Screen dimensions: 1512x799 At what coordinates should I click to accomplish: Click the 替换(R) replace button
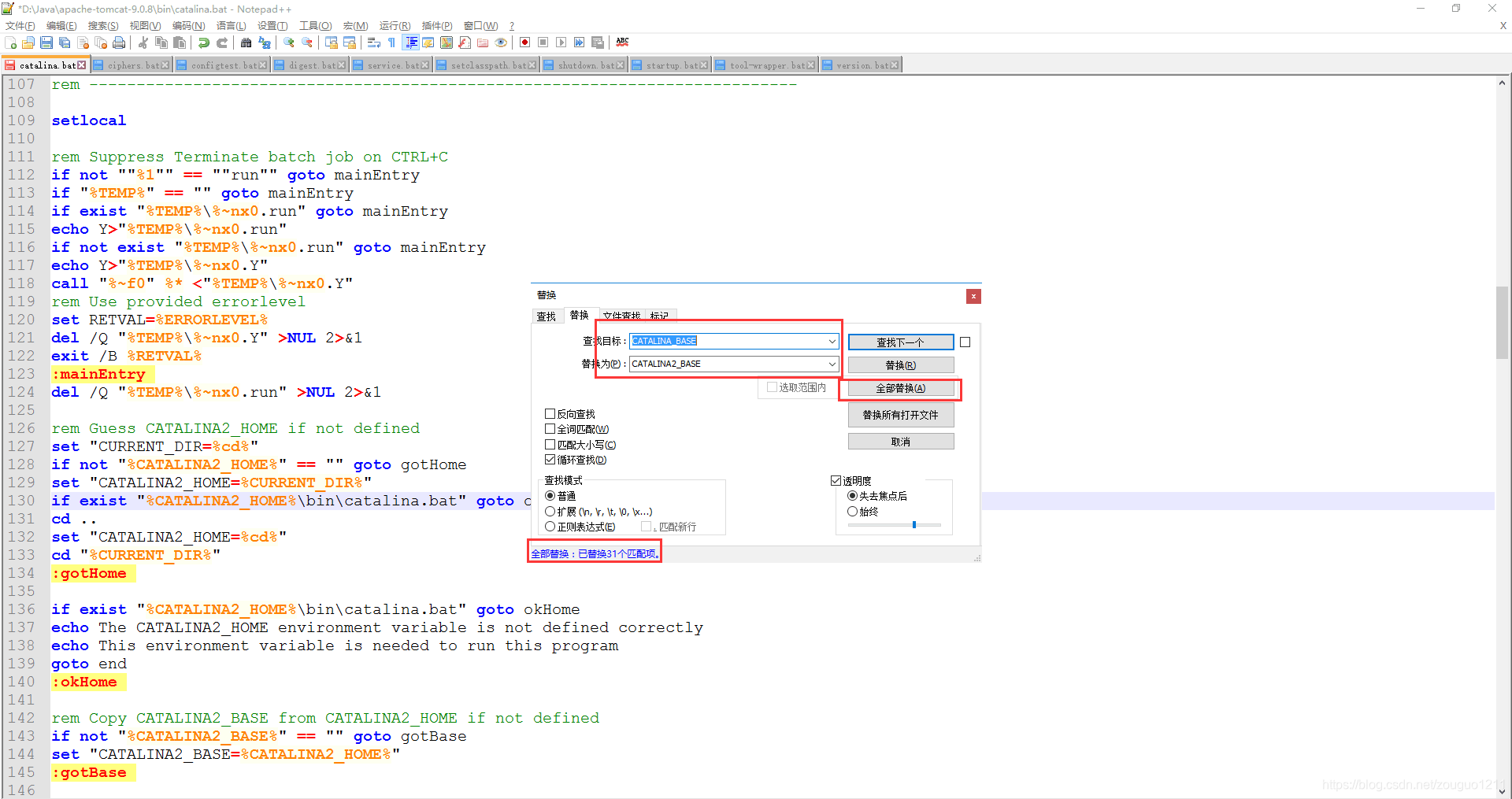pyautogui.click(x=901, y=365)
